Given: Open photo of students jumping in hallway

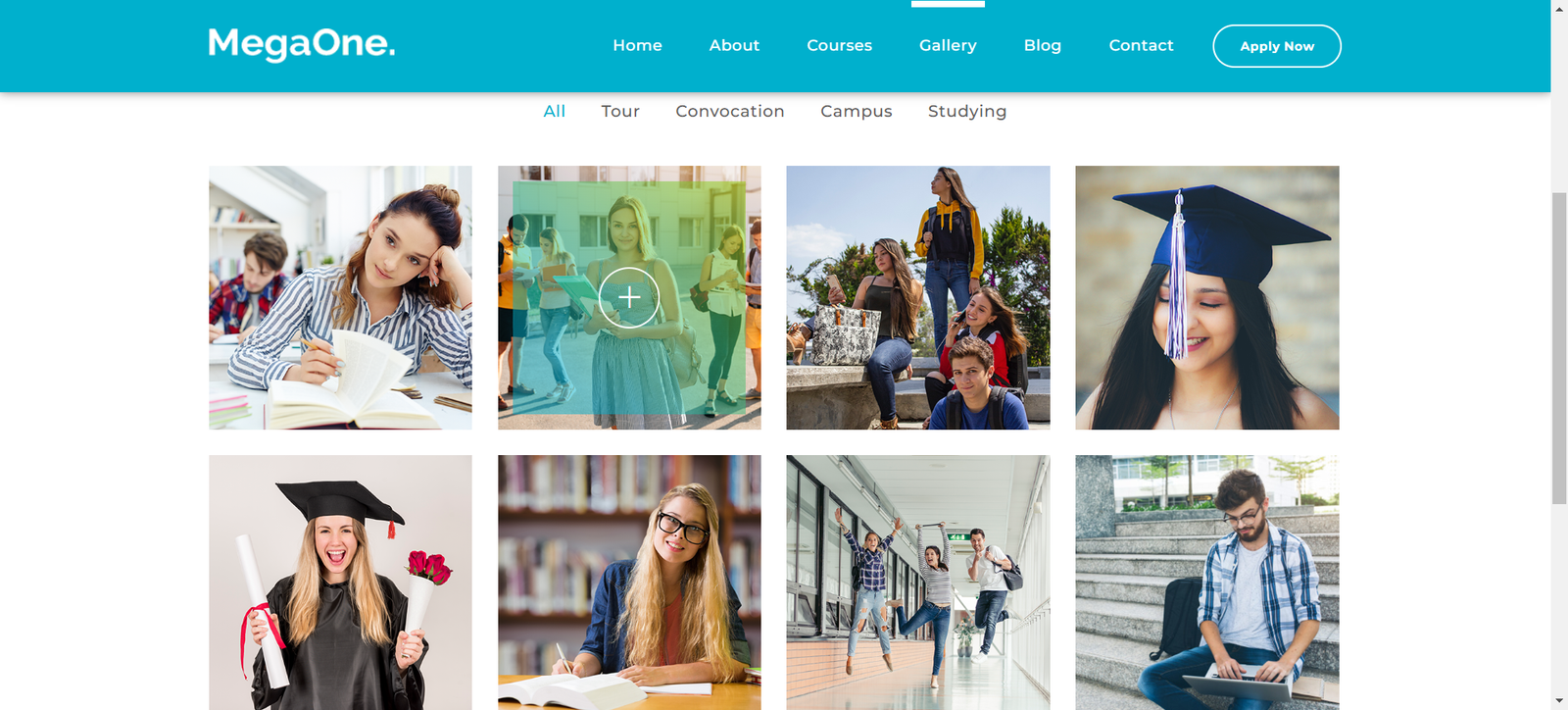Looking at the screenshot, I should 918,583.
